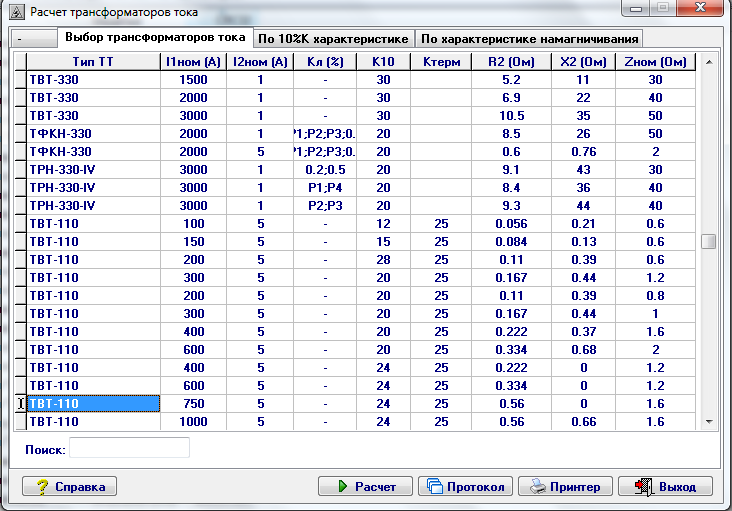
Task: Exit via the Выход button
Action: tap(665, 486)
